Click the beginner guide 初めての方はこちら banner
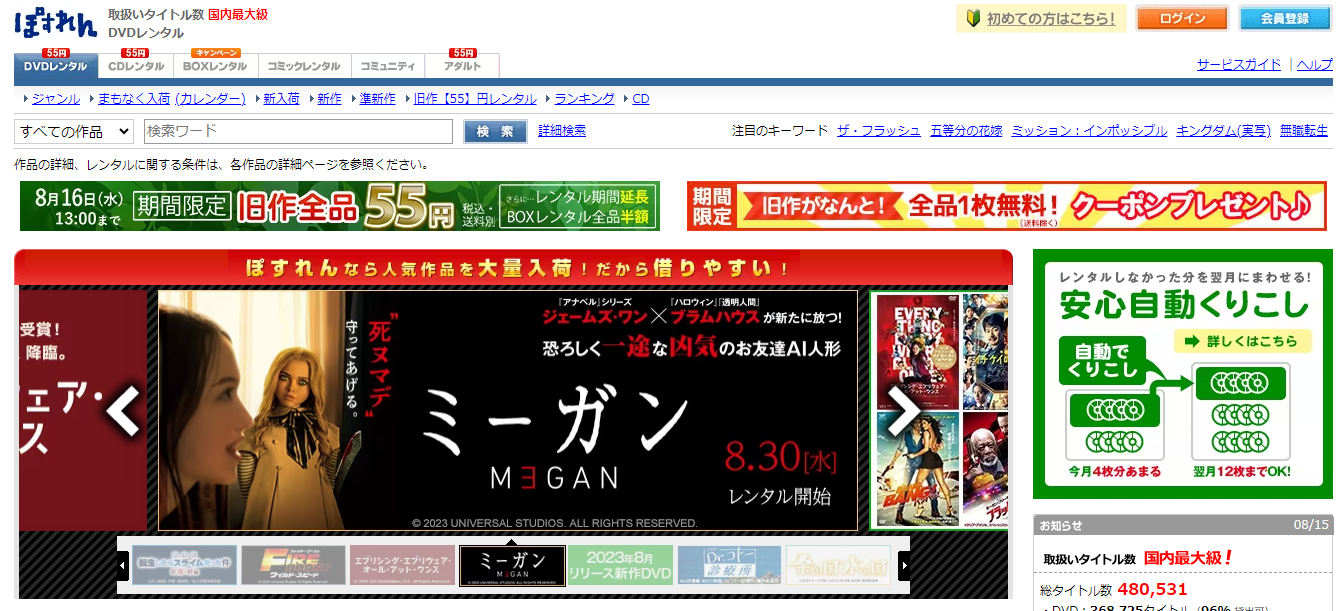The height and width of the screenshot is (611, 1343). tap(1041, 19)
